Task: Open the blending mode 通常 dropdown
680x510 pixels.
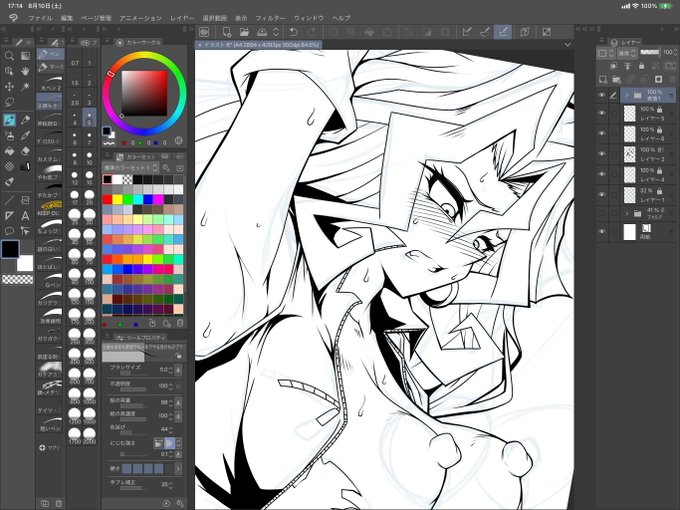Action: [x=627, y=53]
